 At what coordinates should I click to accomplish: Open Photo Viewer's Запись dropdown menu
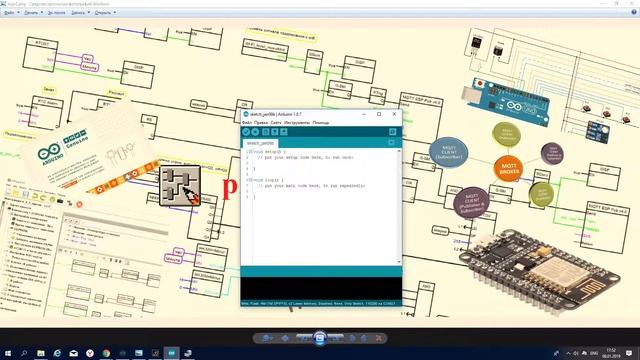point(80,13)
